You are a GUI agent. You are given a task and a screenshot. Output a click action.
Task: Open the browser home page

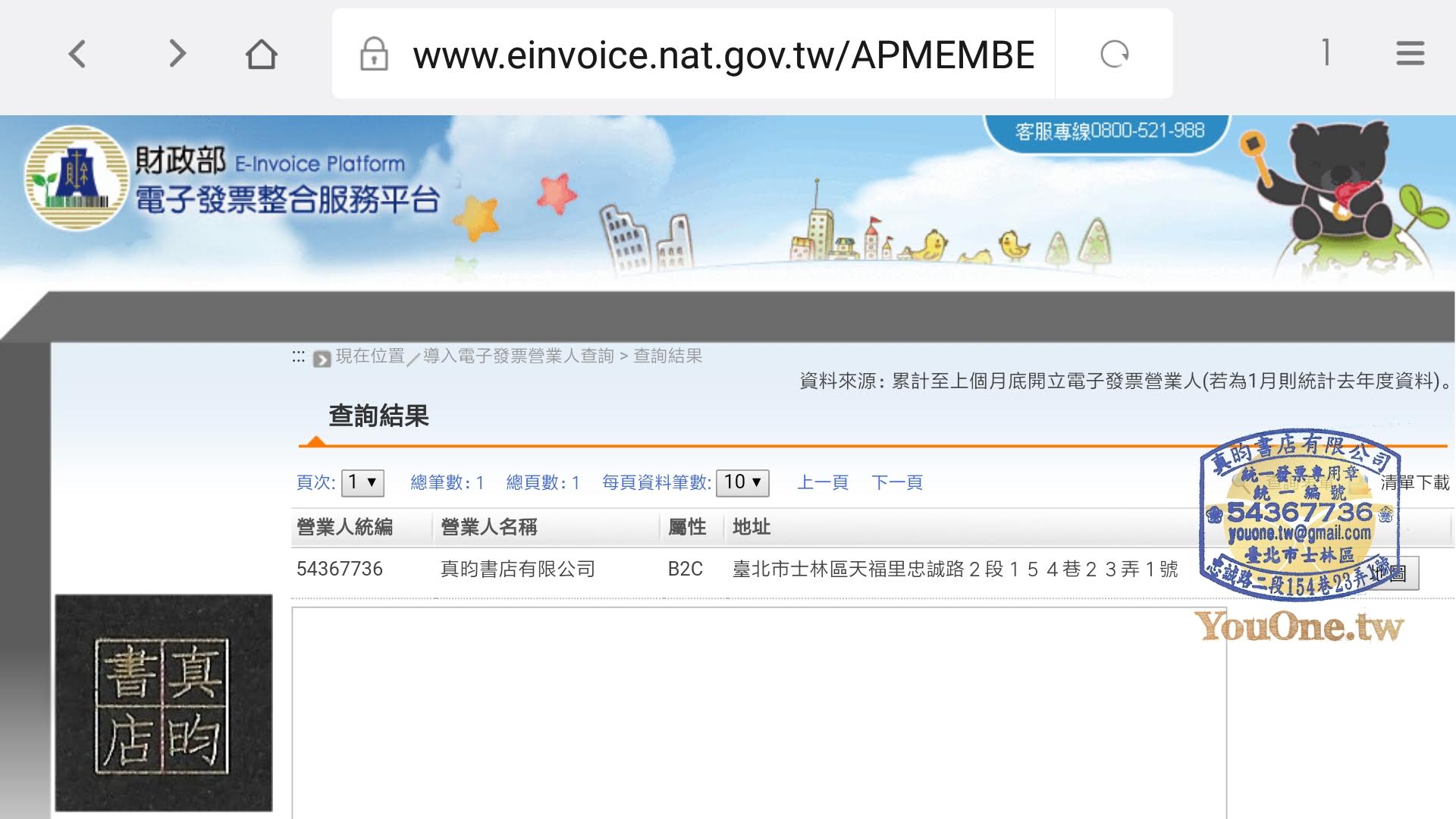[x=262, y=54]
